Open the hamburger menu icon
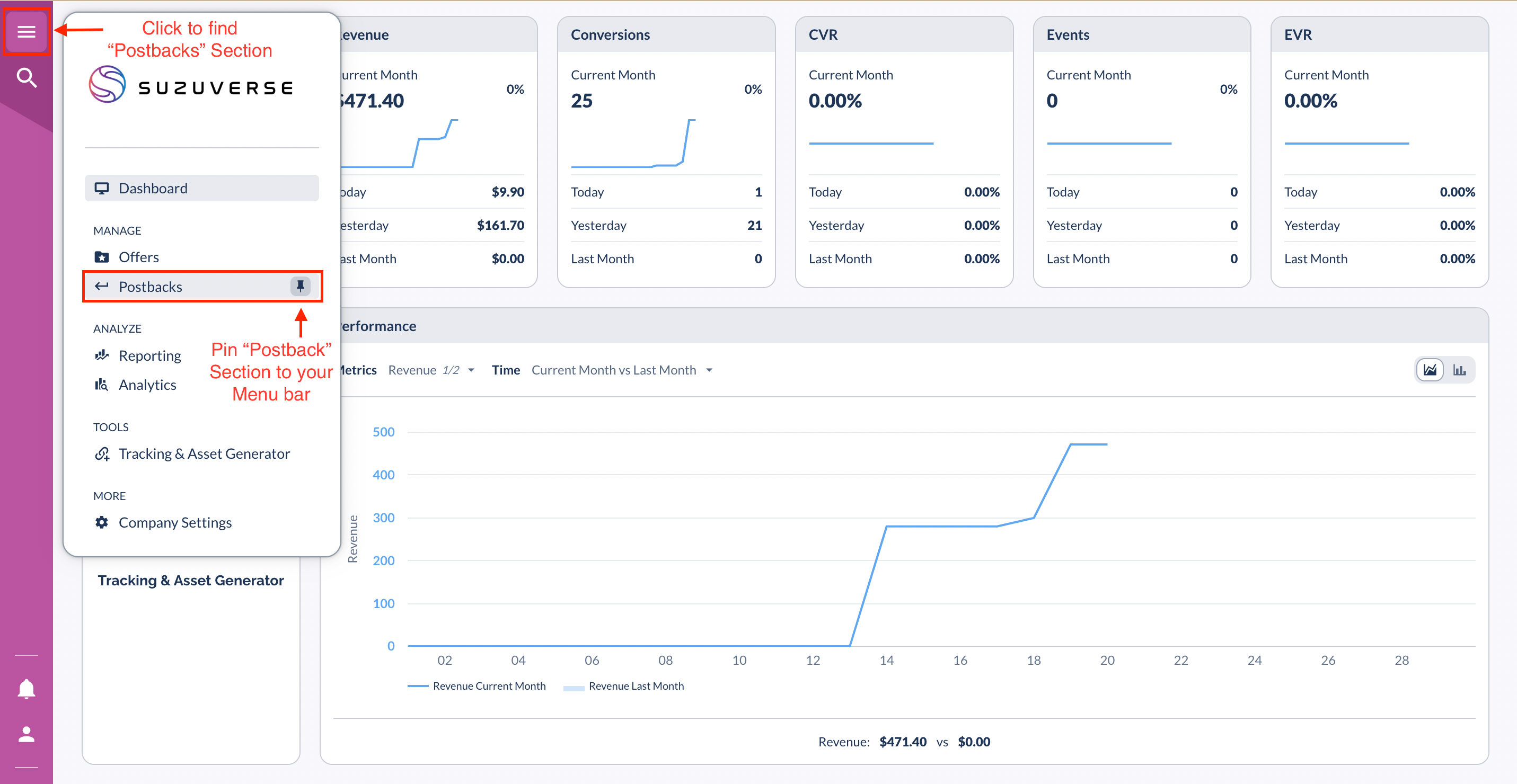Screen dimensions: 1517x784 pyautogui.click(x=26, y=31)
